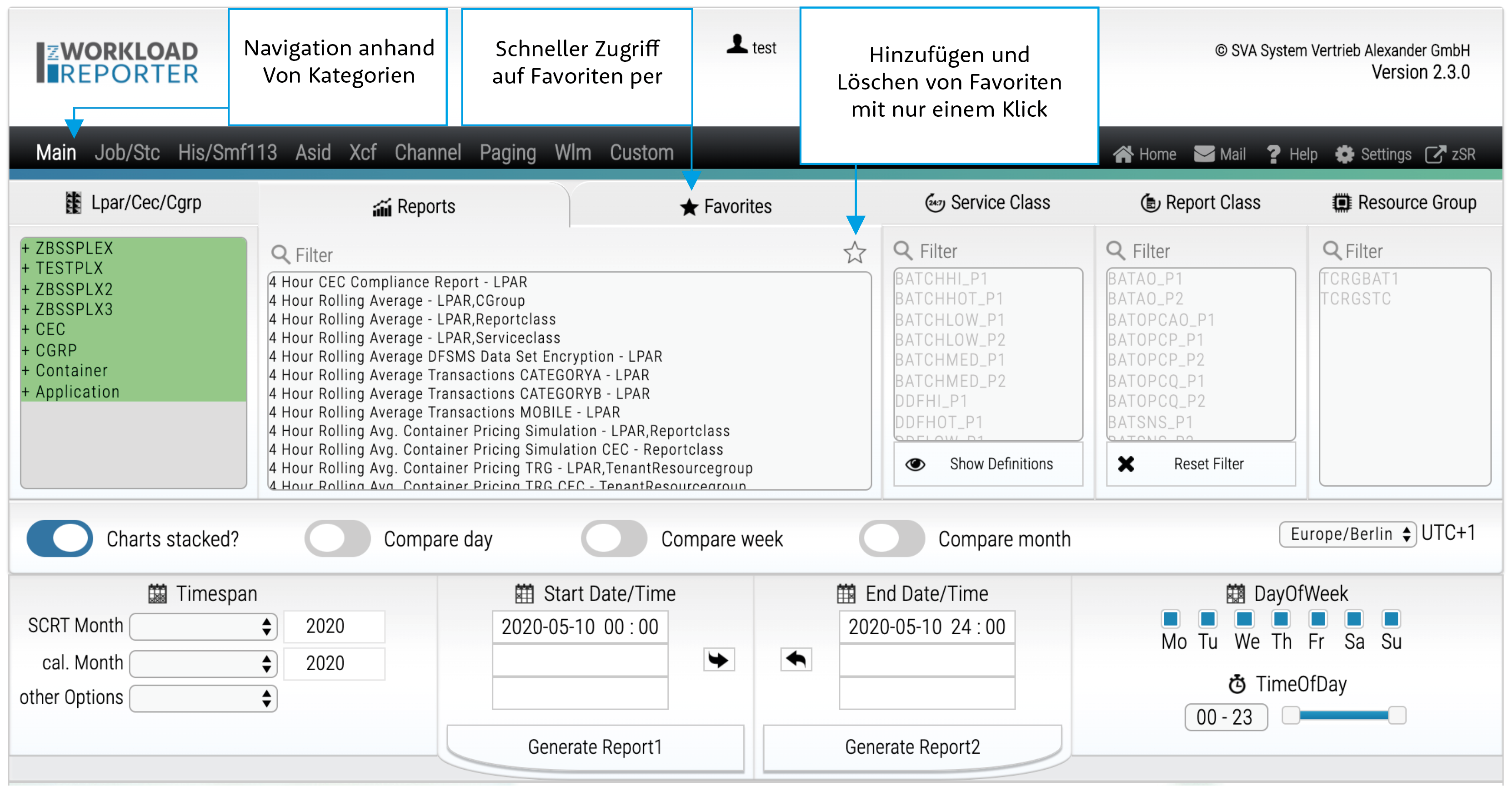Open the SCRT Month dropdown
Screen dimensions: 1512x786
(203, 627)
